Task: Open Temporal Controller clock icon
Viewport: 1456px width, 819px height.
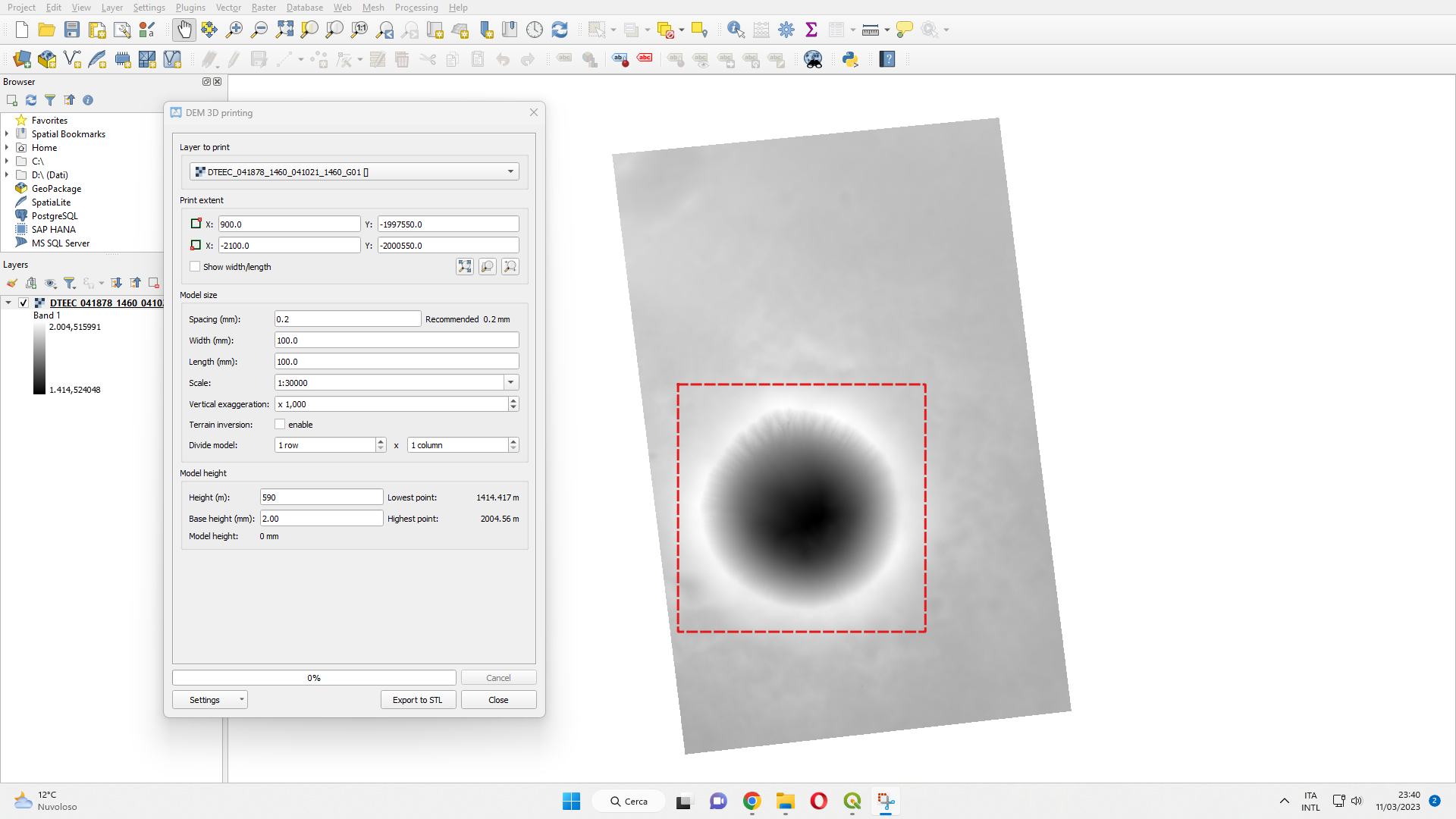Action: pos(535,30)
